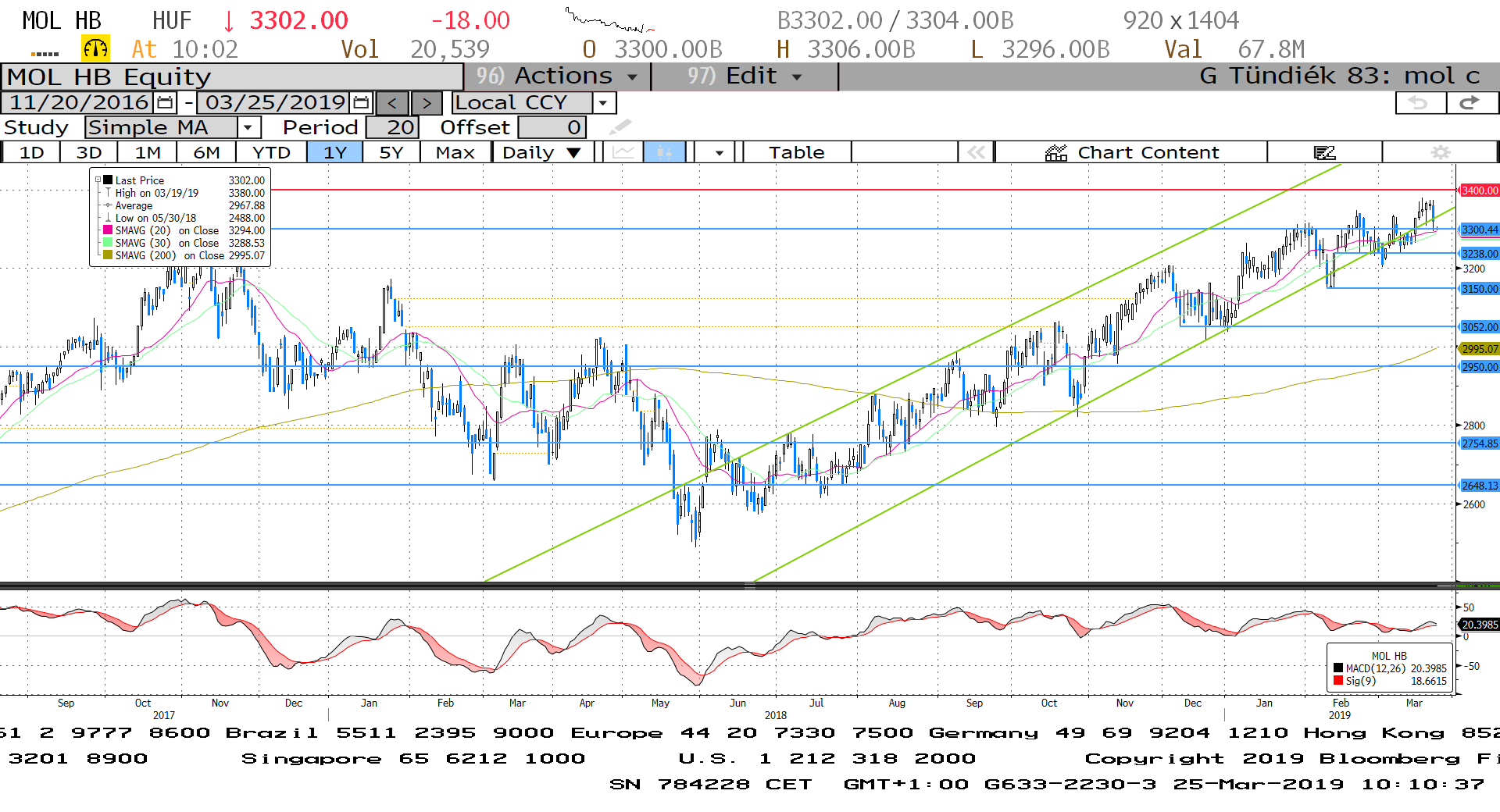Image resolution: width=1500 pixels, height=812 pixels.
Task: Open the annotations edit icon
Action: click(x=1324, y=152)
